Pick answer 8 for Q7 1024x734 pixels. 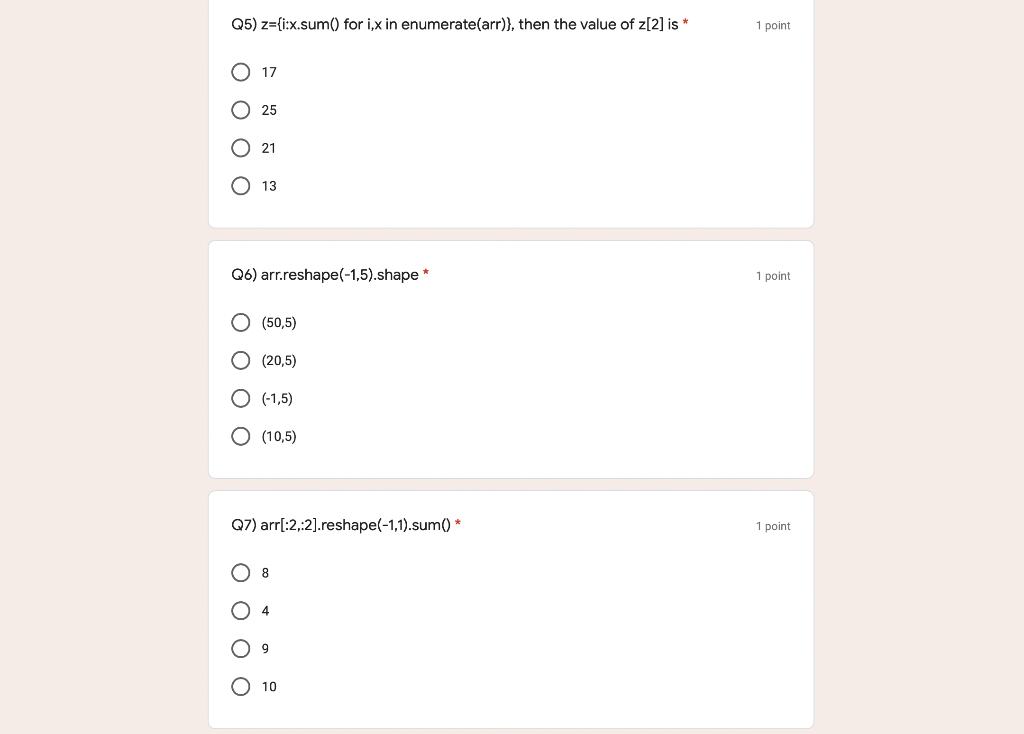click(x=241, y=573)
